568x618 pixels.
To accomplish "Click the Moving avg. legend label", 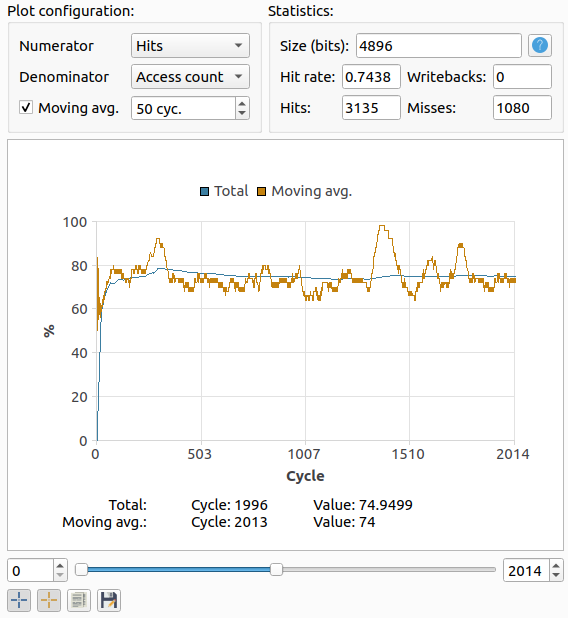I will click(311, 192).
